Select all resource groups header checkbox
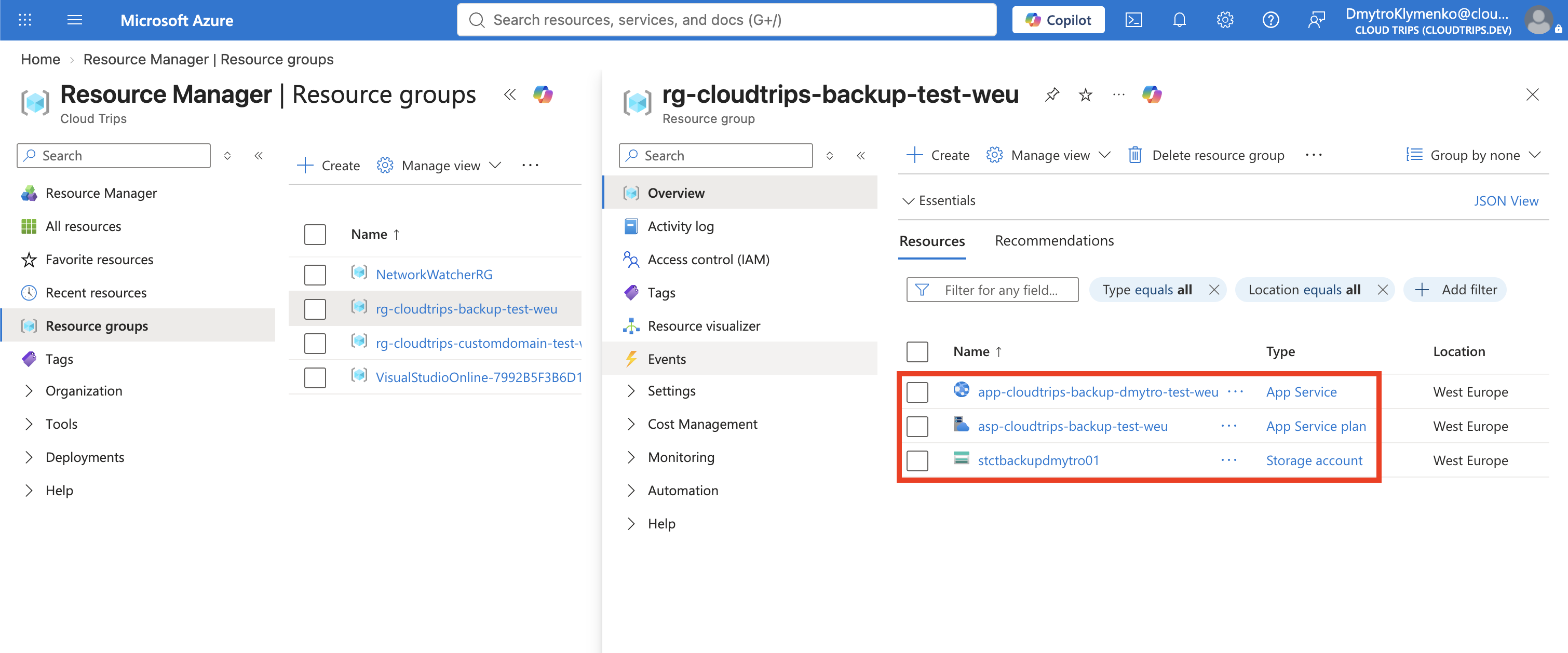This screenshot has height=653, width=1568. [315, 234]
